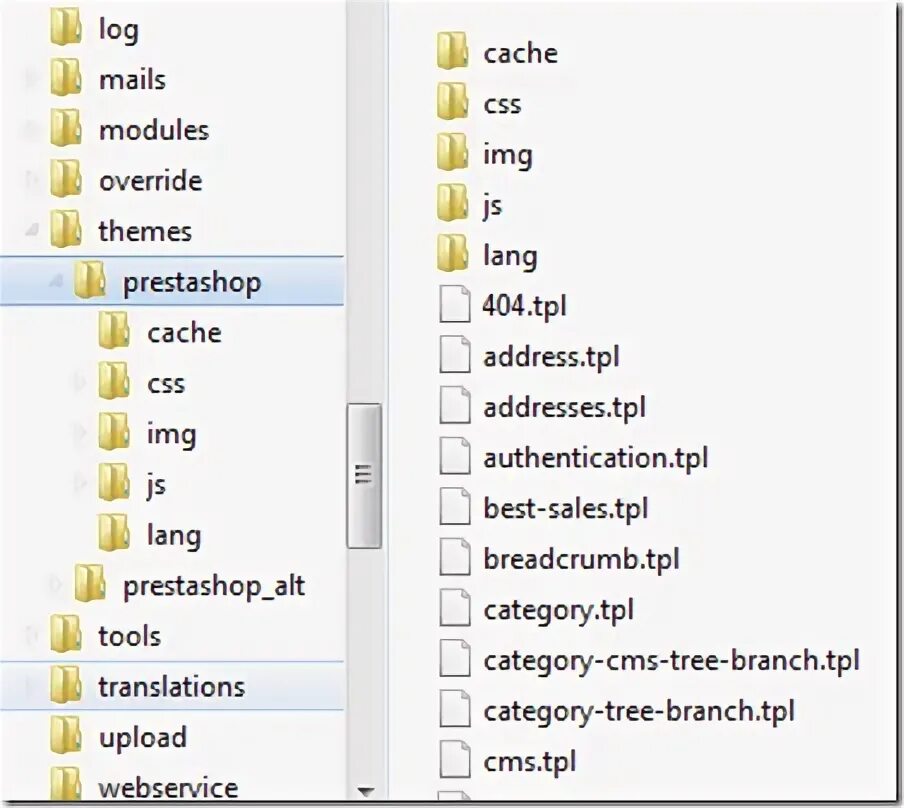Click the cache subfolder icon under prestashop
Image resolution: width=904 pixels, height=808 pixels.
pyautogui.click(x=114, y=332)
